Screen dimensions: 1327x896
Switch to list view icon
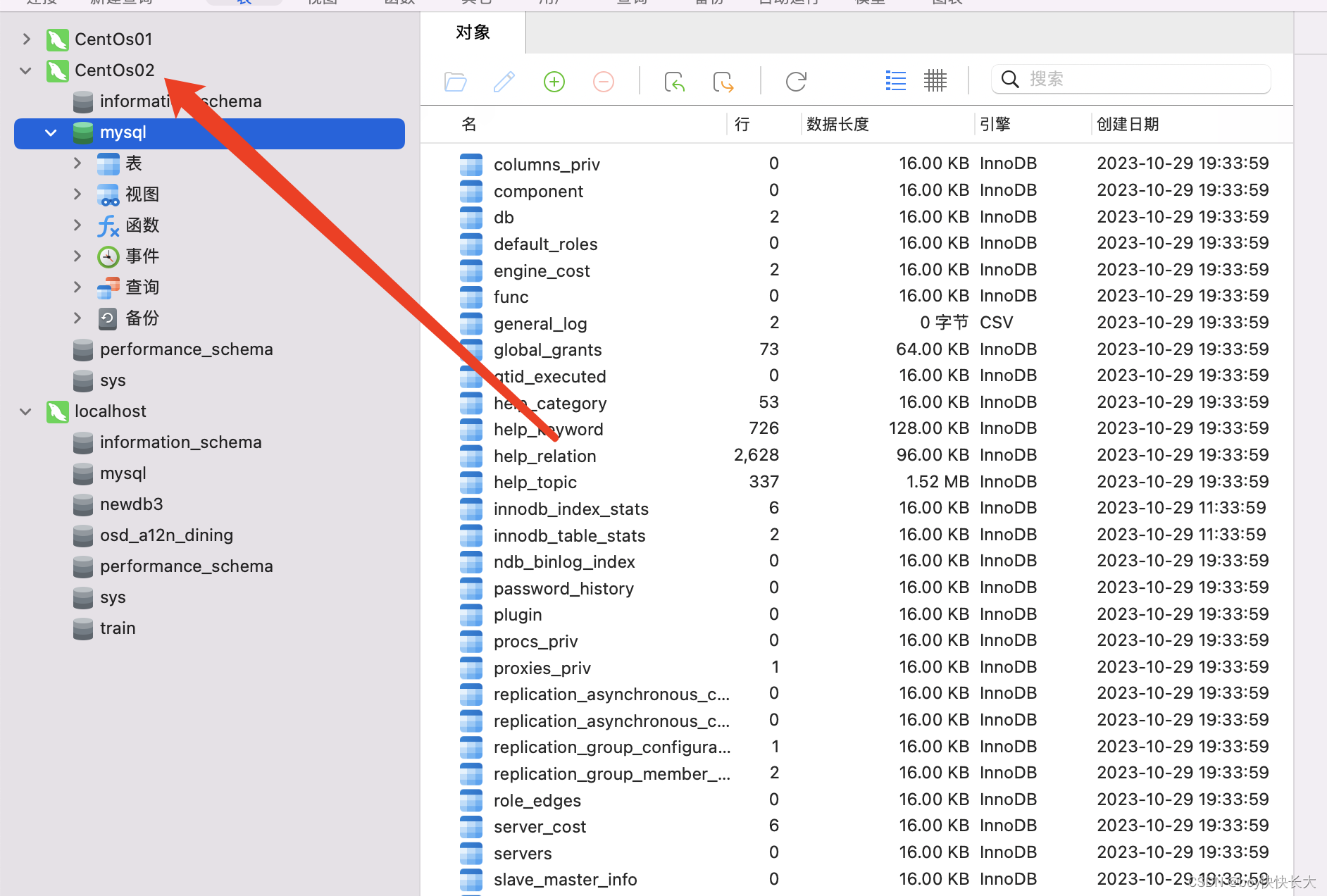pyautogui.click(x=895, y=81)
